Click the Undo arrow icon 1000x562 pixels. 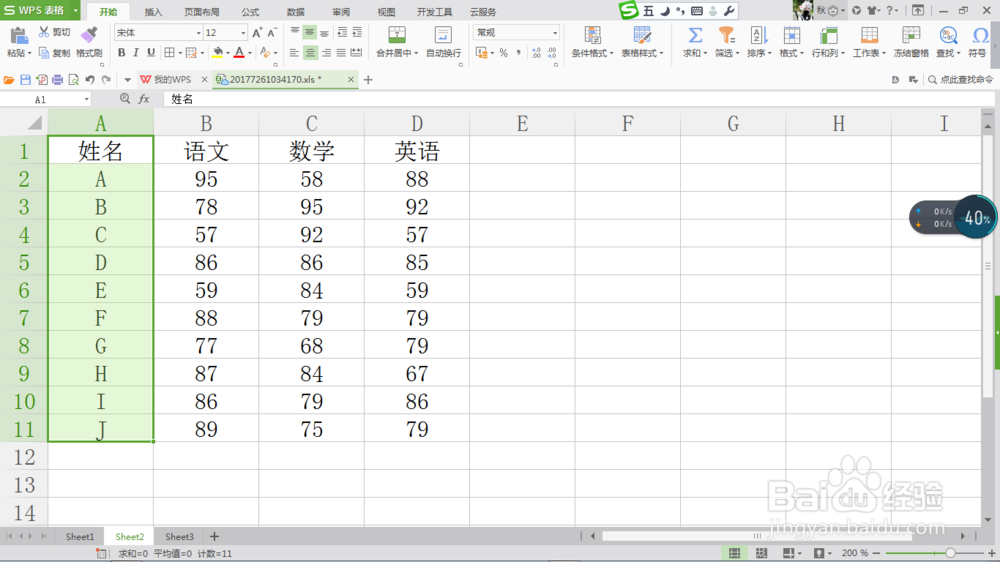90,80
